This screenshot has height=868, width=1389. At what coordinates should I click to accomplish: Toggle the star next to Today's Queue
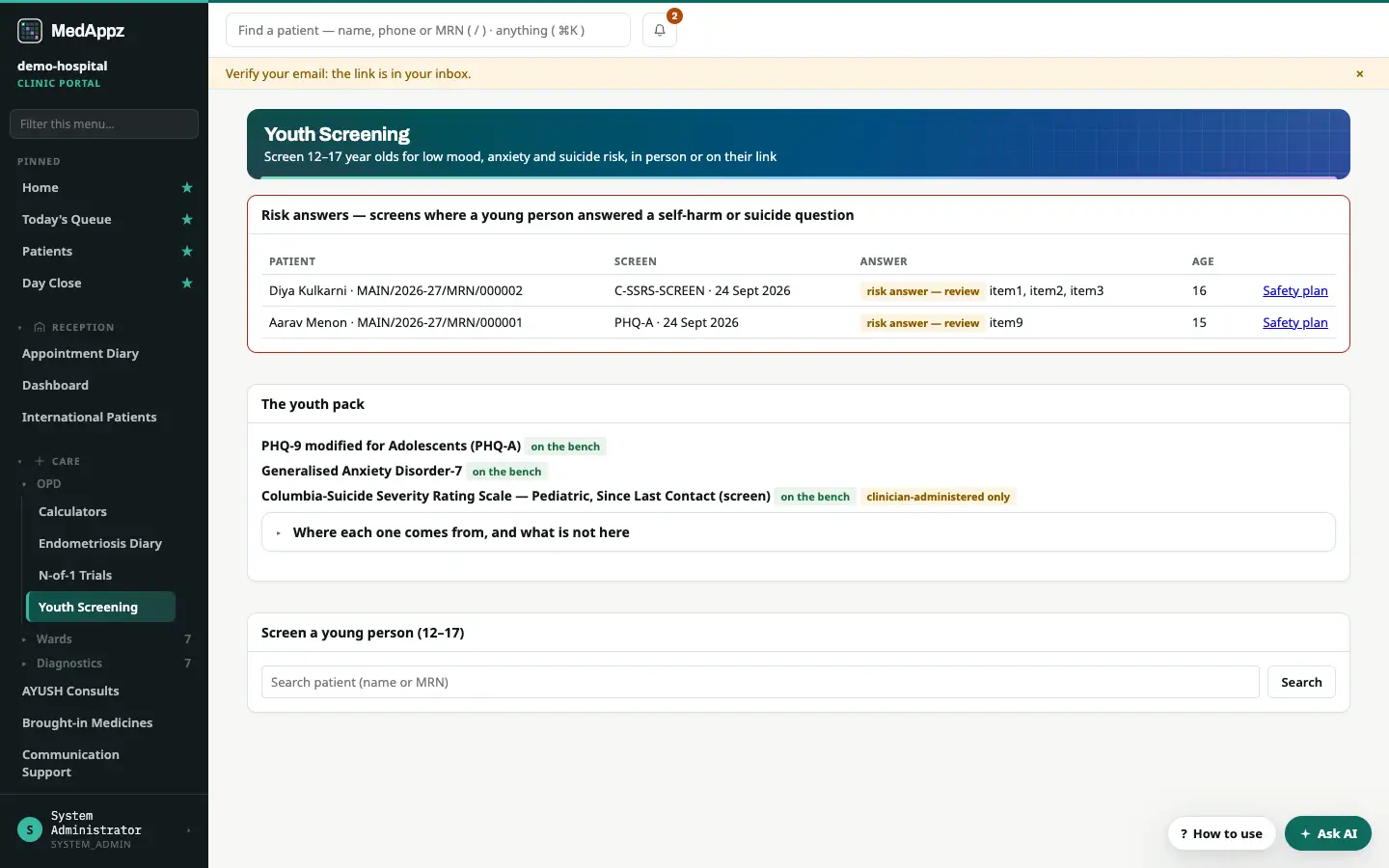(x=187, y=220)
